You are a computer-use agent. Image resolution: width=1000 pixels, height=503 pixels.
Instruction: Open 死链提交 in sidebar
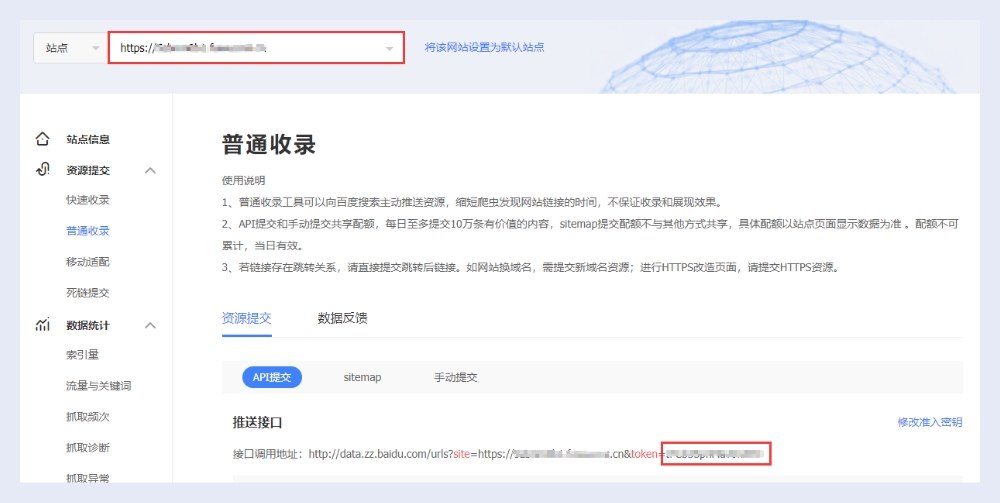tap(88, 293)
